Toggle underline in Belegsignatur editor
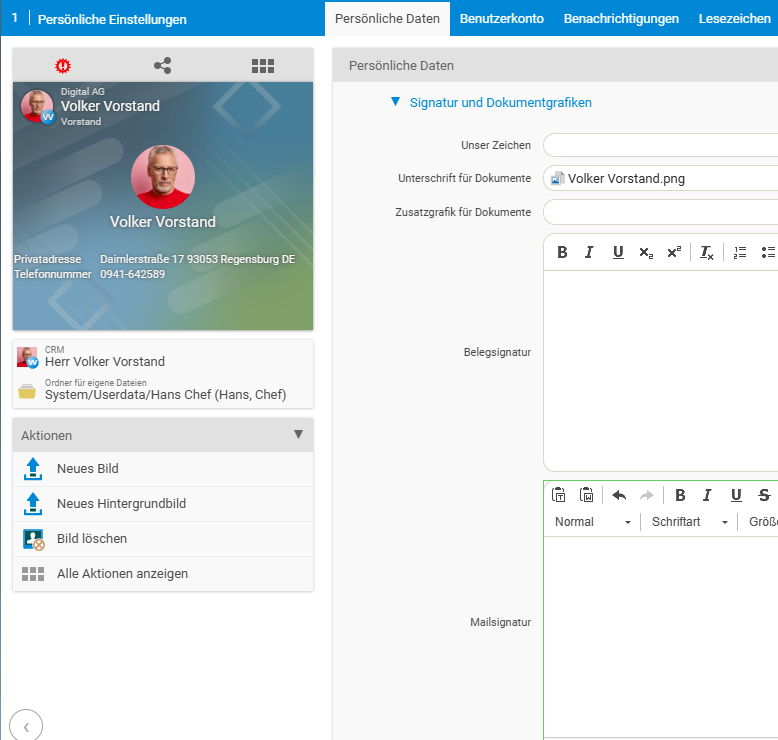 coord(618,252)
